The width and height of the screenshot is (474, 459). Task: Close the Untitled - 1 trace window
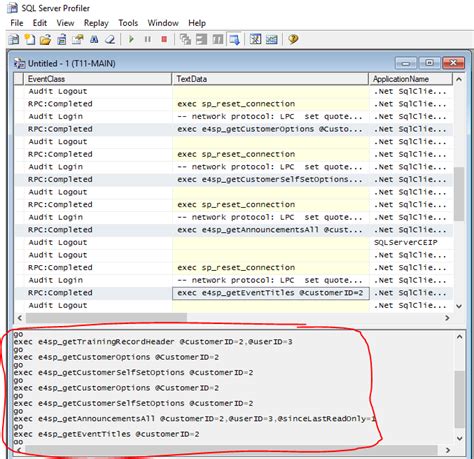click(x=453, y=63)
